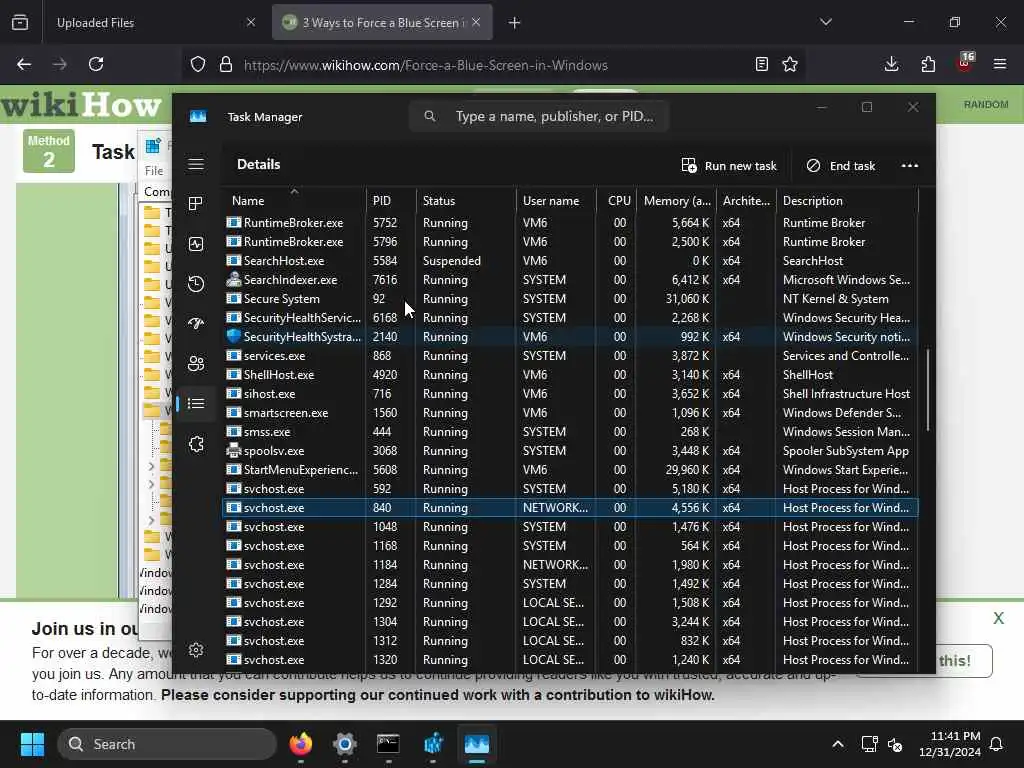Sort by Description column header
This screenshot has width=1024, height=768.
pos(847,200)
